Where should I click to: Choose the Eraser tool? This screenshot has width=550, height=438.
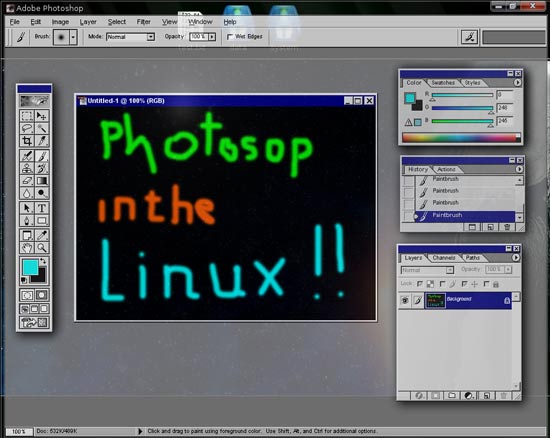(x=27, y=181)
